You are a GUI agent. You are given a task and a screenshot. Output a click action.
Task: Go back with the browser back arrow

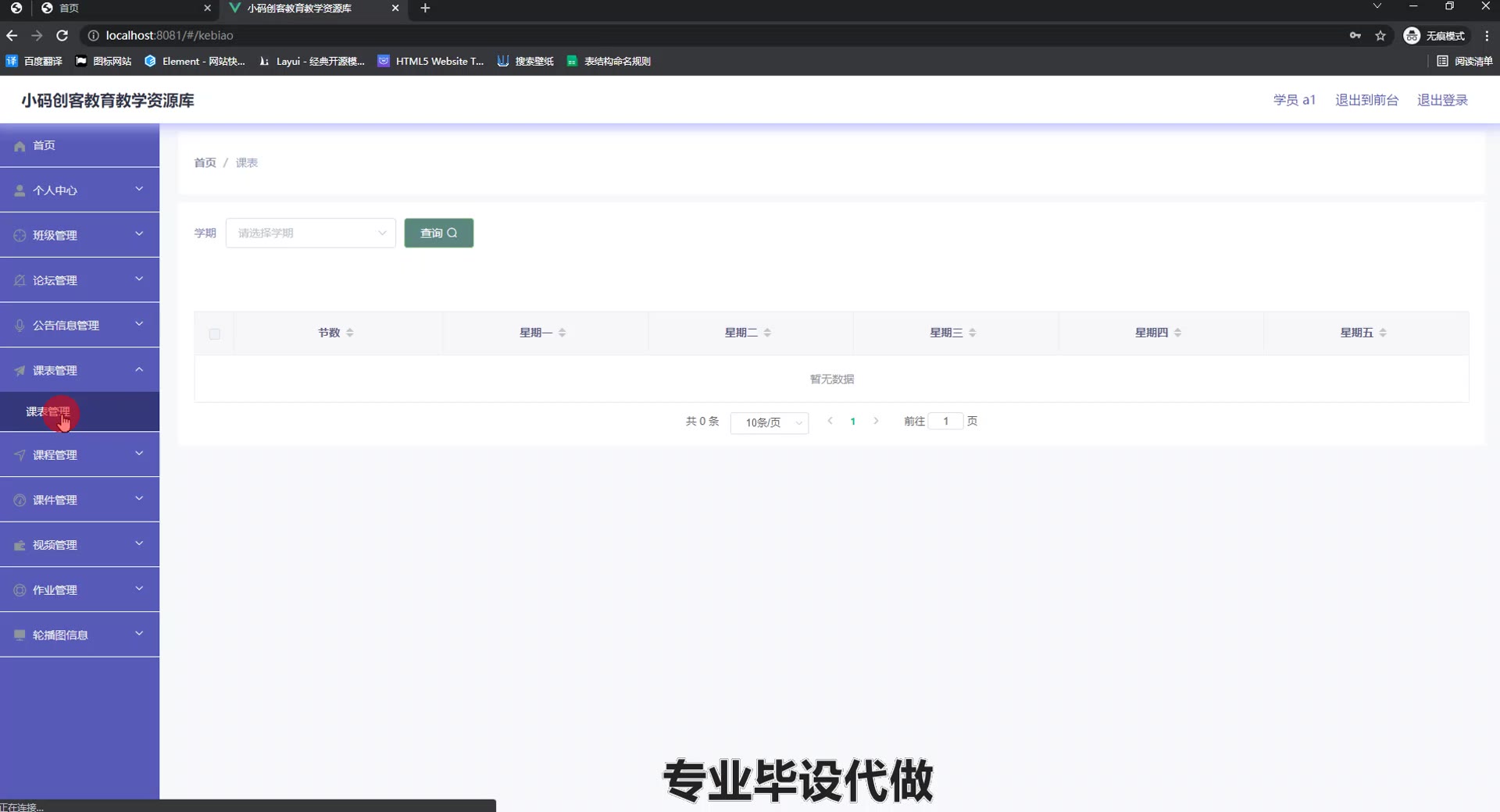pyautogui.click(x=12, y=35)
